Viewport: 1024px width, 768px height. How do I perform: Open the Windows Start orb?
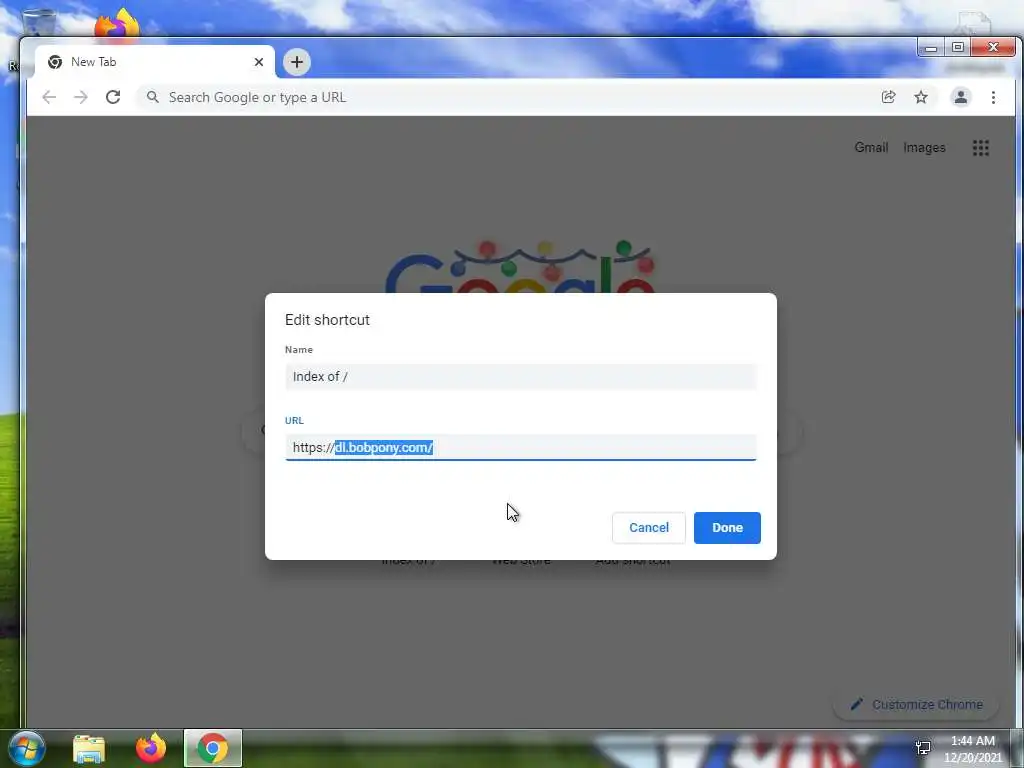[26, 748]
